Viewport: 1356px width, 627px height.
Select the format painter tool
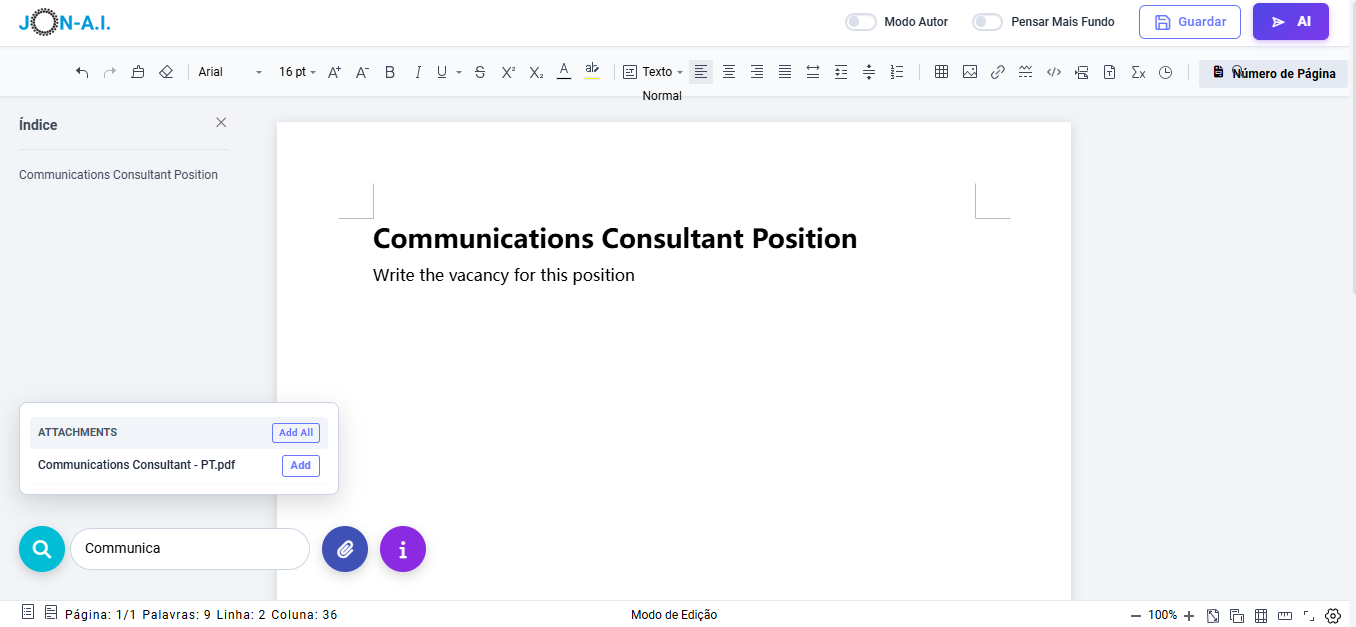138,72
